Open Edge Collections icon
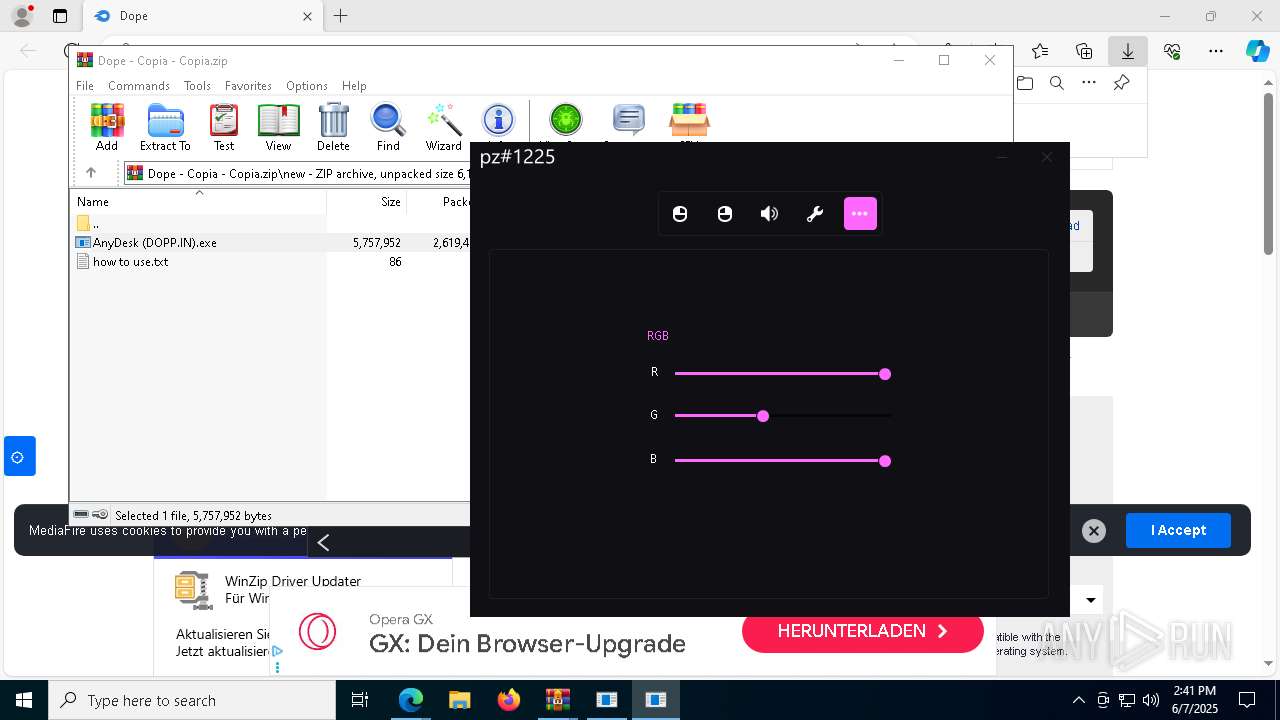The image size is (1280, 720). 1084,51
